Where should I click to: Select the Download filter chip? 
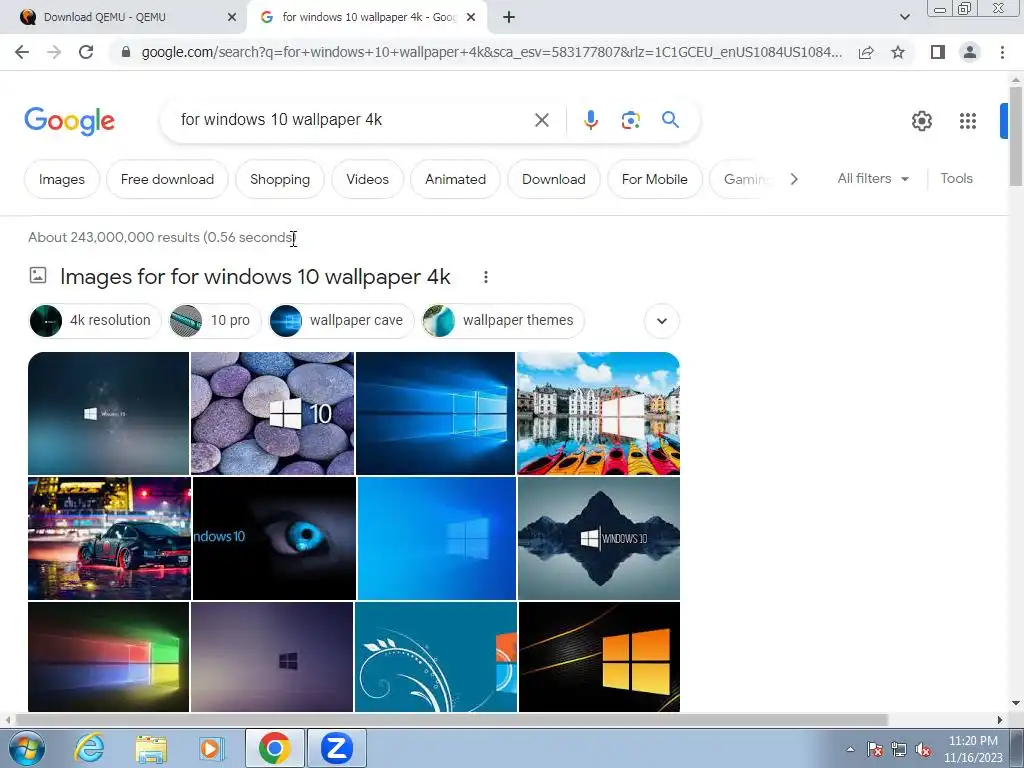(x=553, y=179)
